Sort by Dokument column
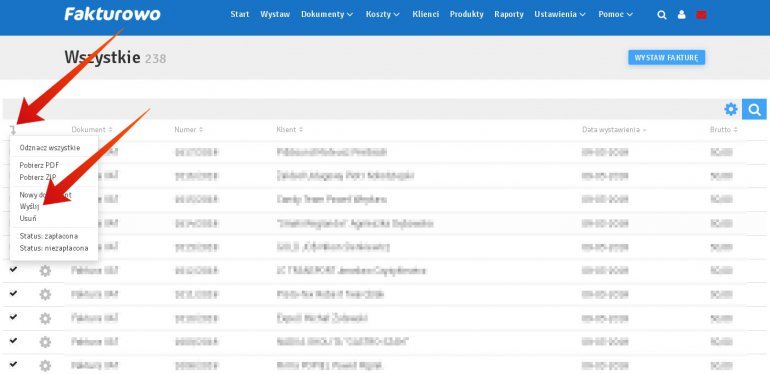Image resolution: width=770 pixels, height=374 pixels. pyautogui.click(x=92, y=130)
